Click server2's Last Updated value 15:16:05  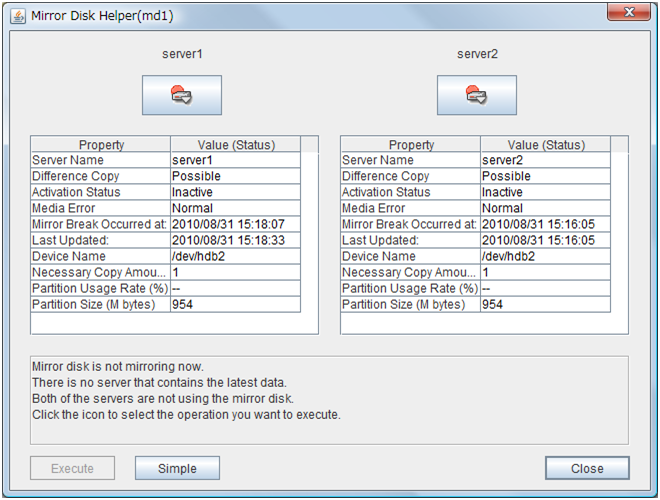point(545,240)
